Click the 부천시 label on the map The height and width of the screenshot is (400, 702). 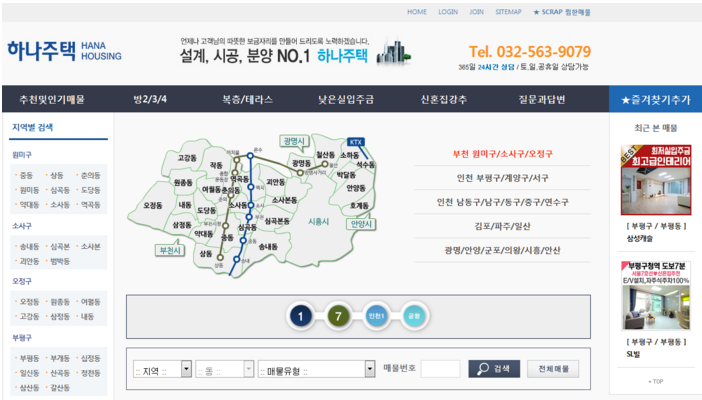pyautogui.click(x=171, y=249)
